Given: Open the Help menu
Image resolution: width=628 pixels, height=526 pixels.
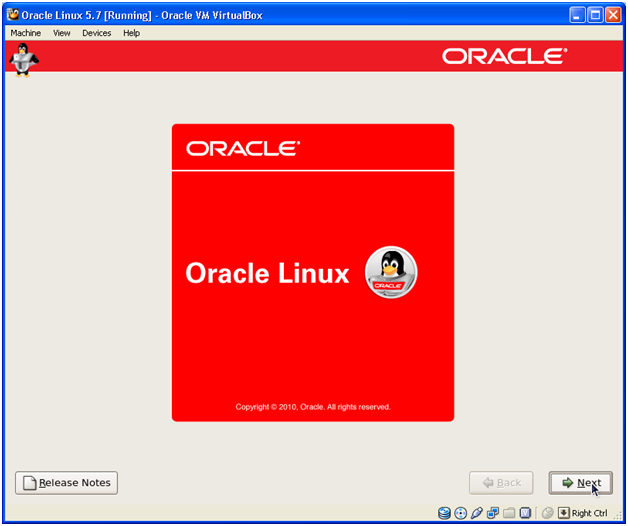Looking at the screenshot, I should [x=131, y=33].
